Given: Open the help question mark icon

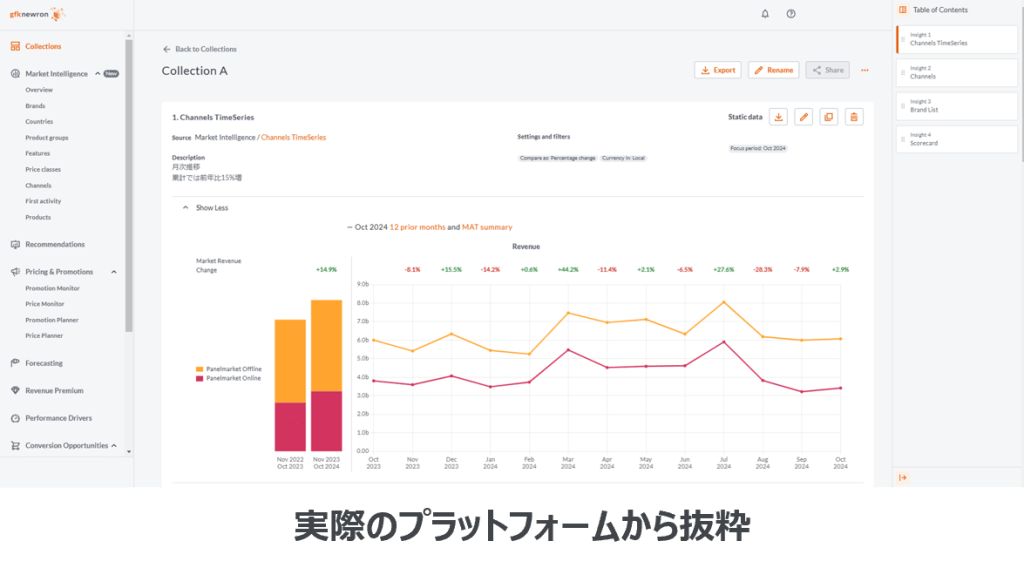Looking at the screenshot, I should pos(791,14).
